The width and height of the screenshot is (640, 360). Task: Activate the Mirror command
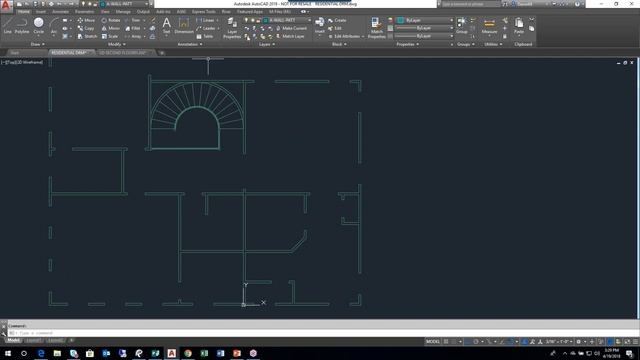pyautogui.click(x=111, y=28)
